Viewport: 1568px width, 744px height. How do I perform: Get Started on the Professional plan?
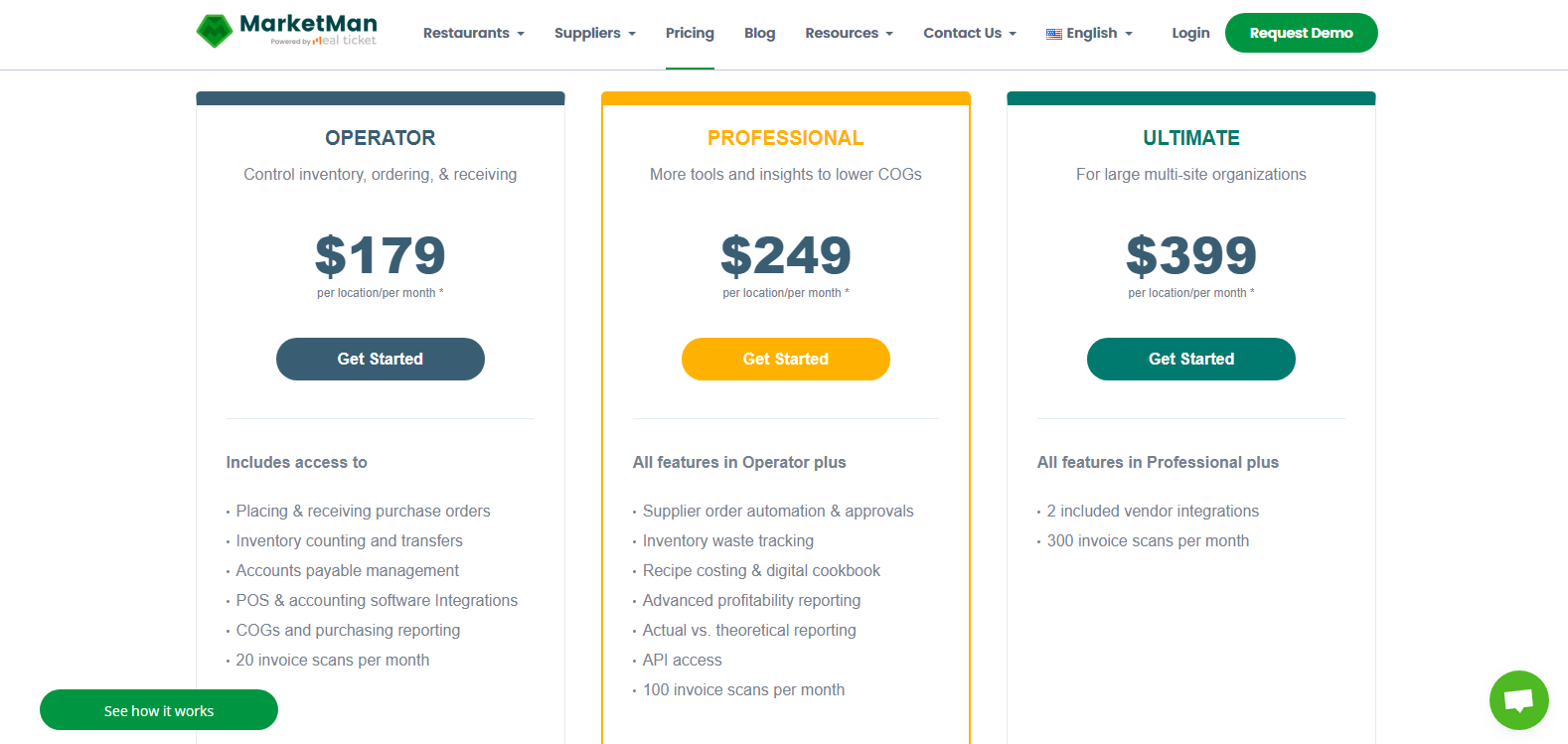[x=785, y=359]
